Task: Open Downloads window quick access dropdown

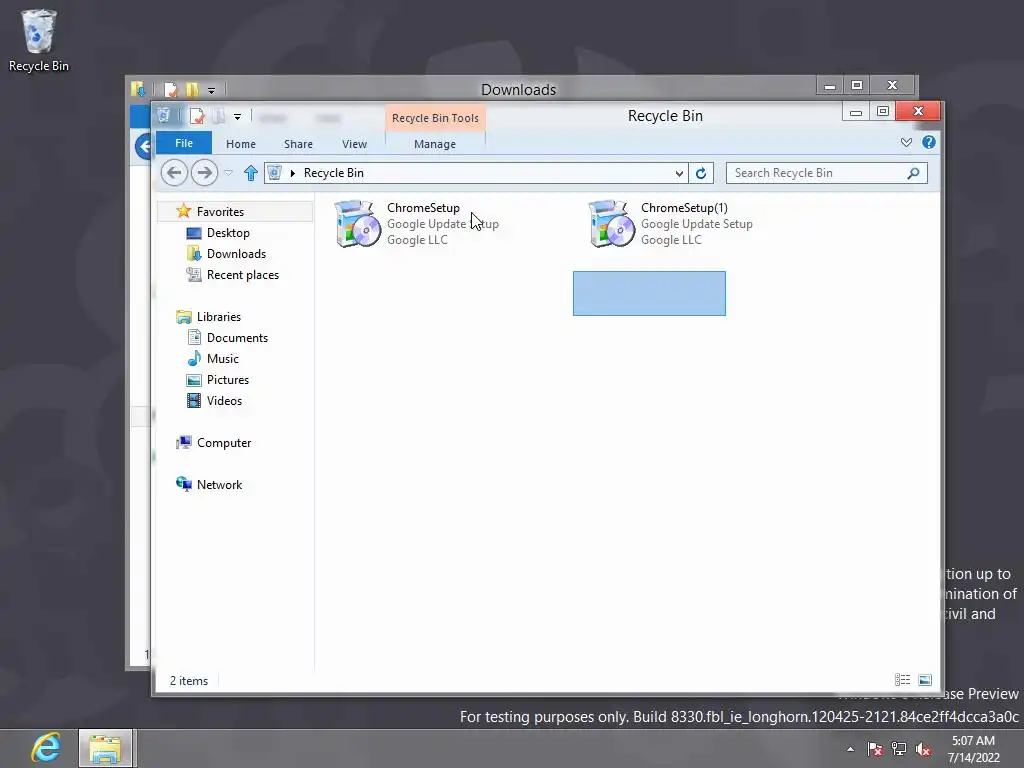Action: pyautogui.click(x=211, y=90)
